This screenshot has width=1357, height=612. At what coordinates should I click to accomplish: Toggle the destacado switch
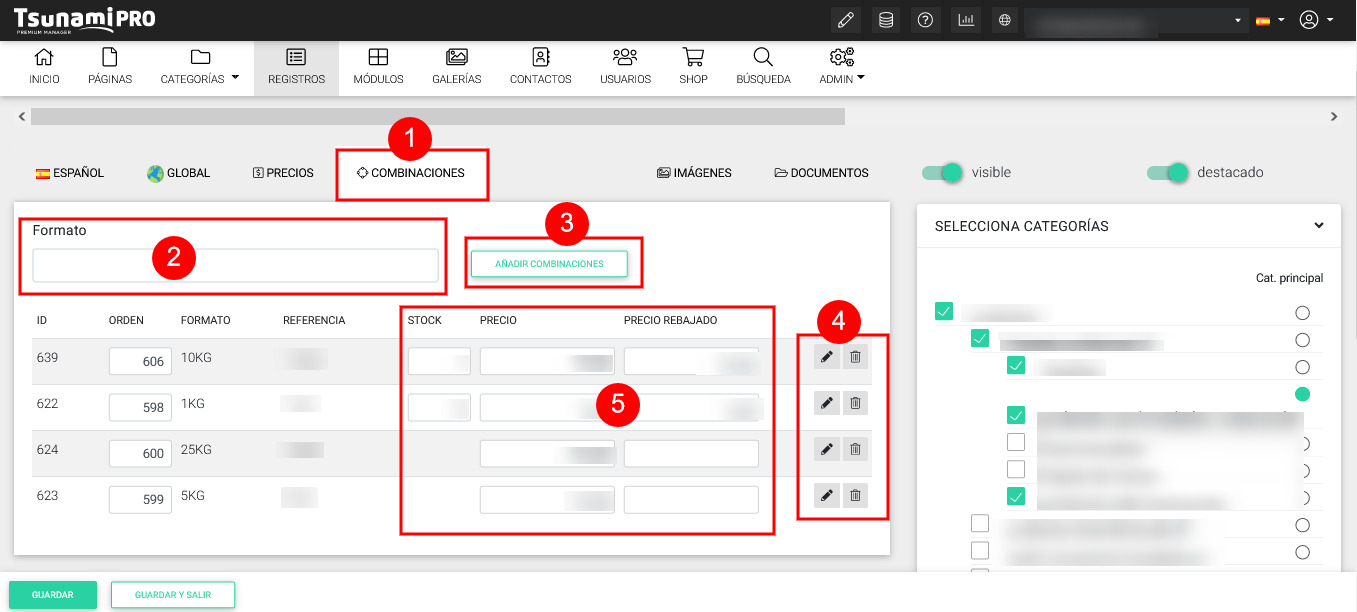(x=1168, y=173)
